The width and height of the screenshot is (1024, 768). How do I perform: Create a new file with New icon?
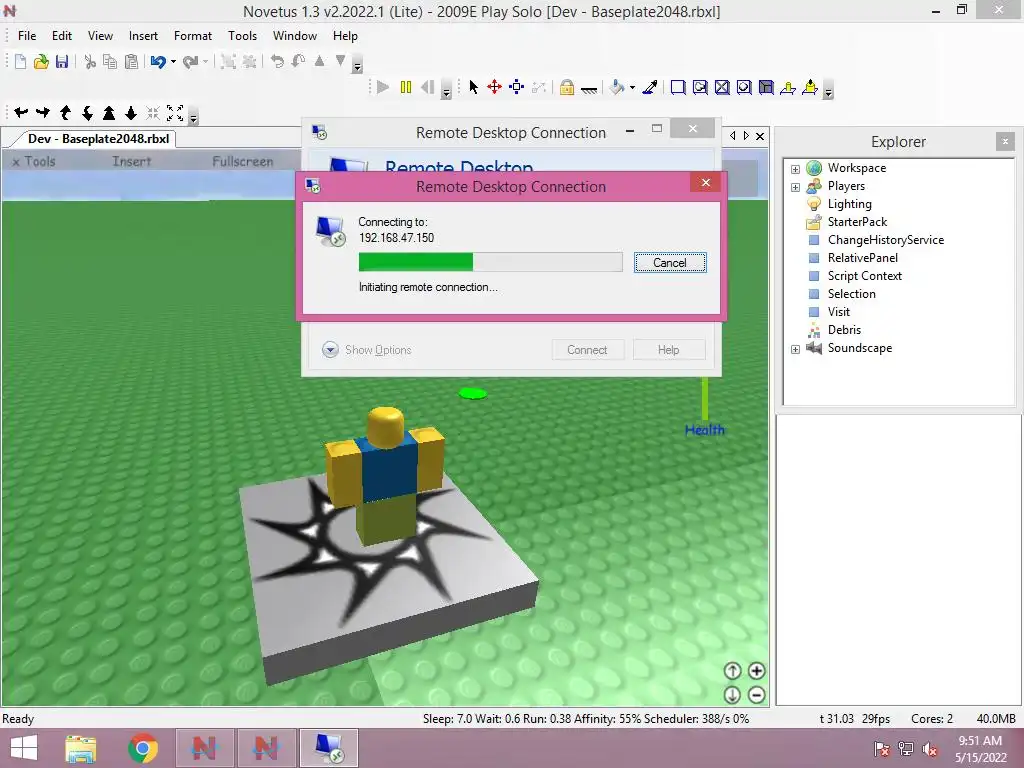pos(20,61)
